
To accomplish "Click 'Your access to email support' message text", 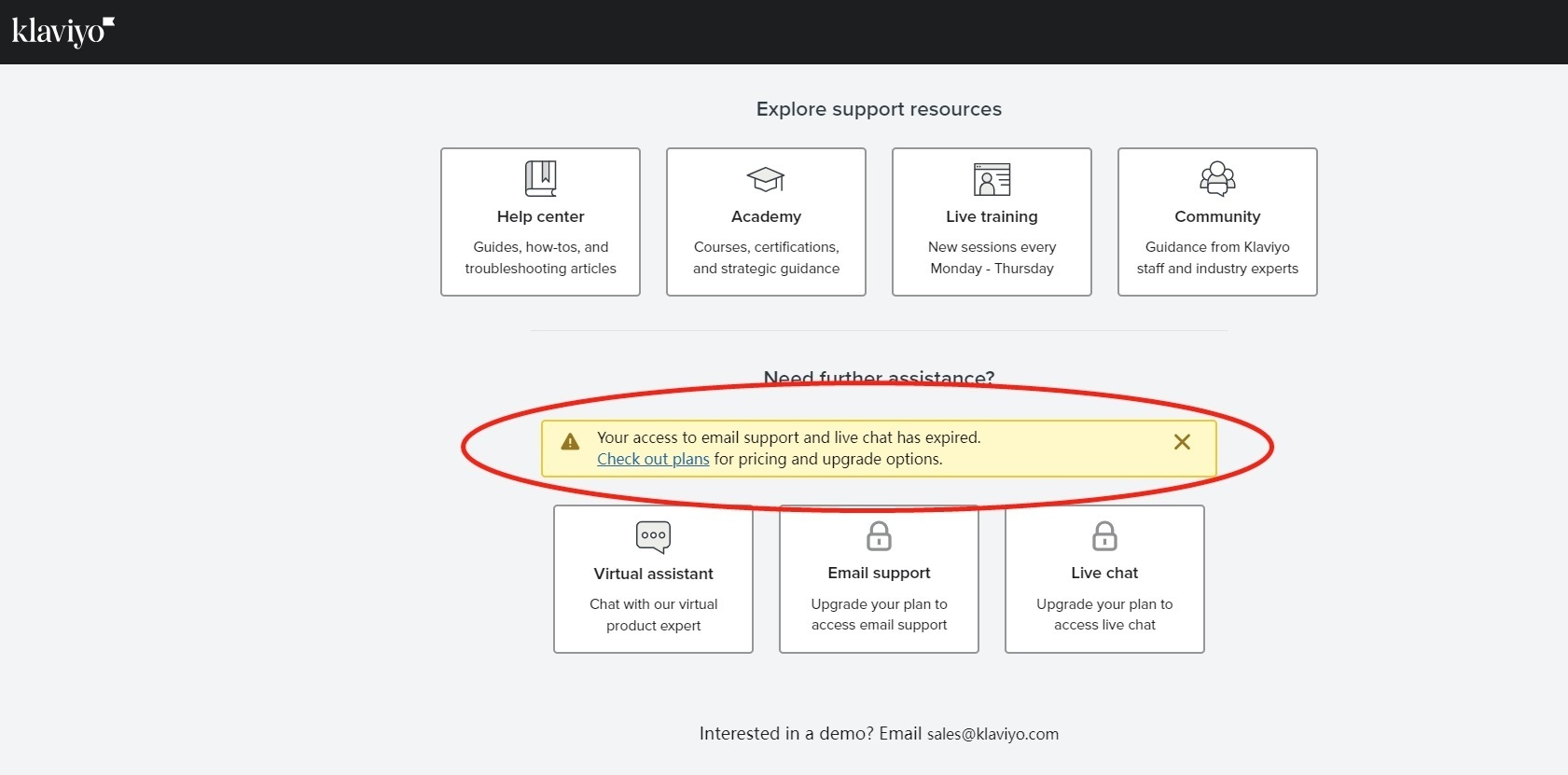I will point(789,437).
